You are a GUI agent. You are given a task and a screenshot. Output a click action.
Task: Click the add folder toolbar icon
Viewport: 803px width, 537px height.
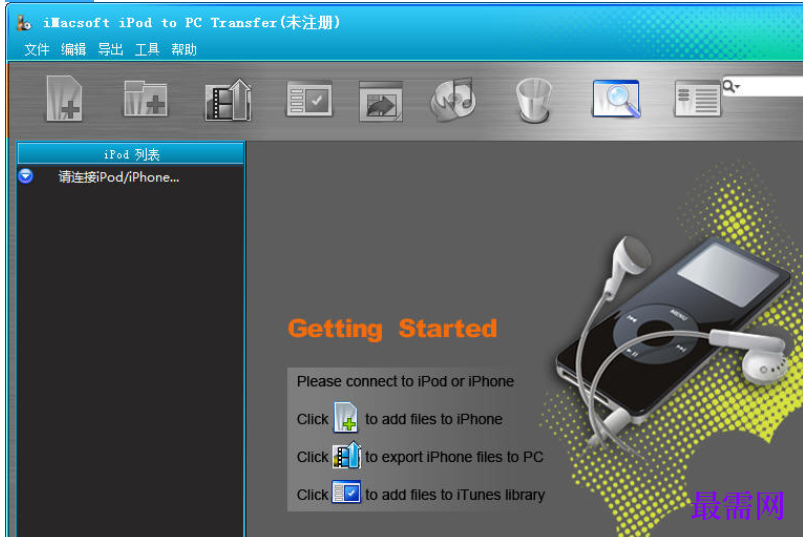pos(145,98)
